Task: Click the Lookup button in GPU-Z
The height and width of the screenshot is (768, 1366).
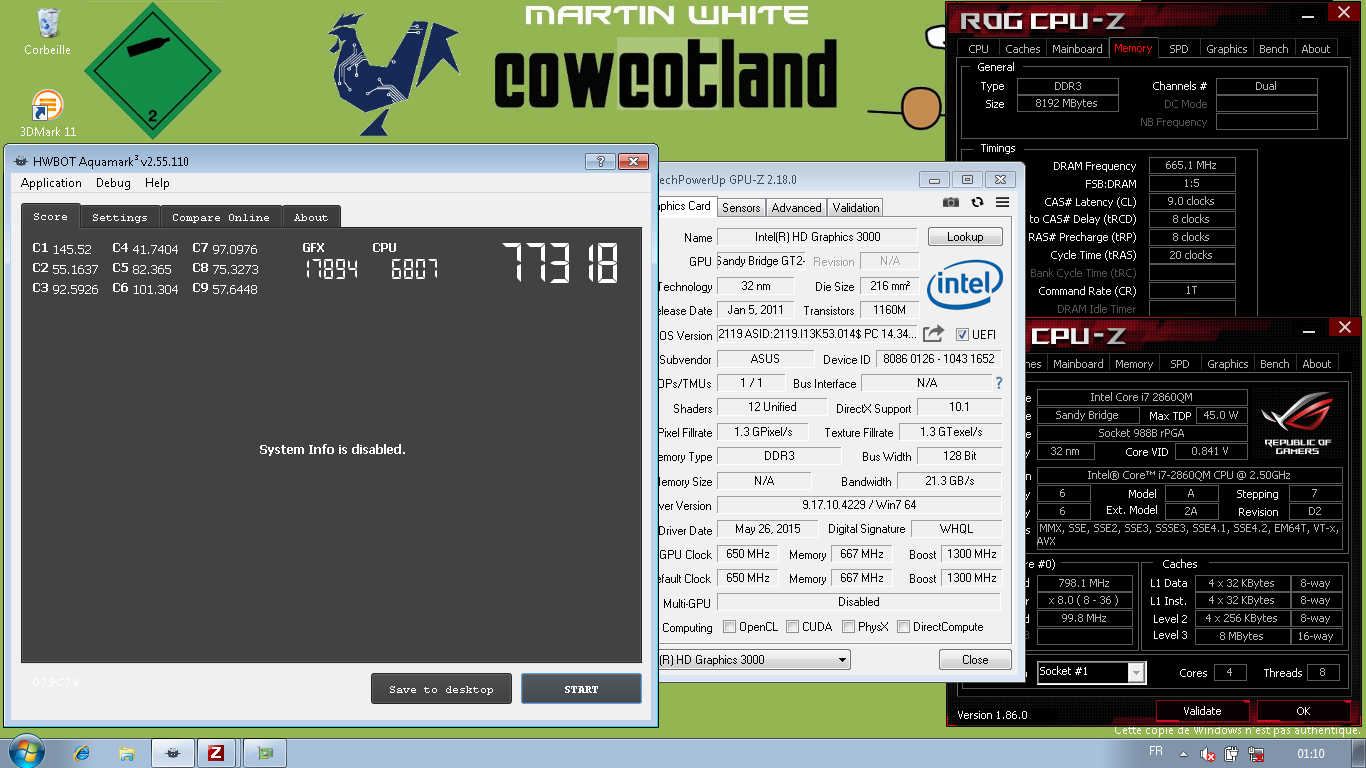Action: tap(965, 237)
